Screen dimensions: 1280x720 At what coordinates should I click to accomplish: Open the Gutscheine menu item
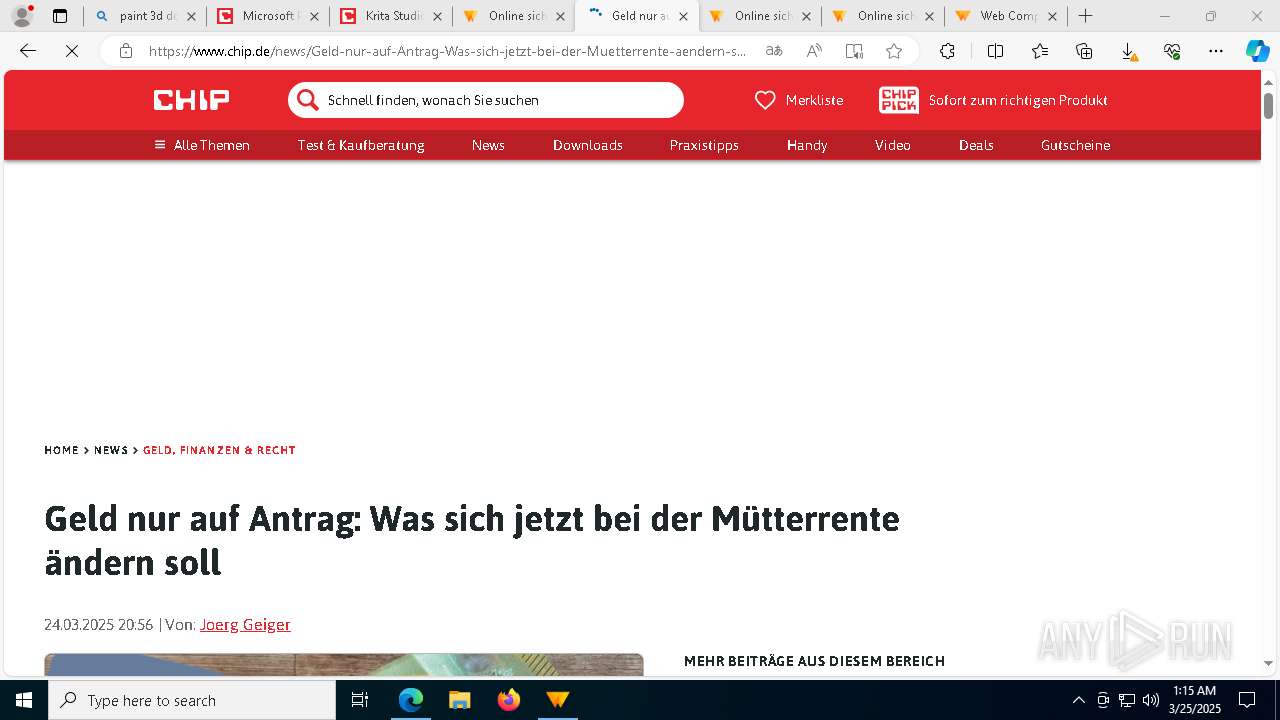pyautogui.click(x=1075, y=145)
